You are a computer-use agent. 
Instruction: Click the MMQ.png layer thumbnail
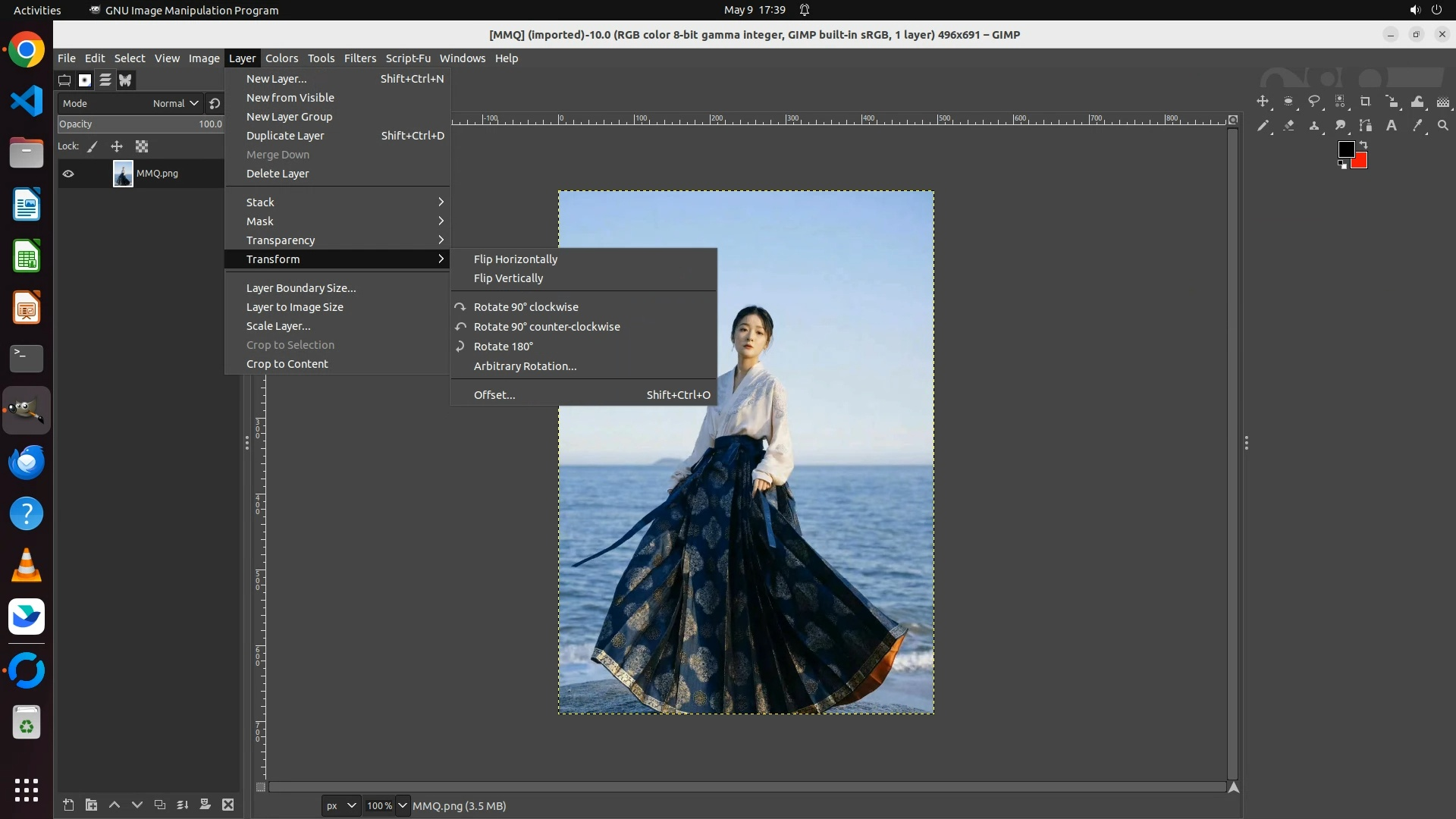click(x=123, y=174)
